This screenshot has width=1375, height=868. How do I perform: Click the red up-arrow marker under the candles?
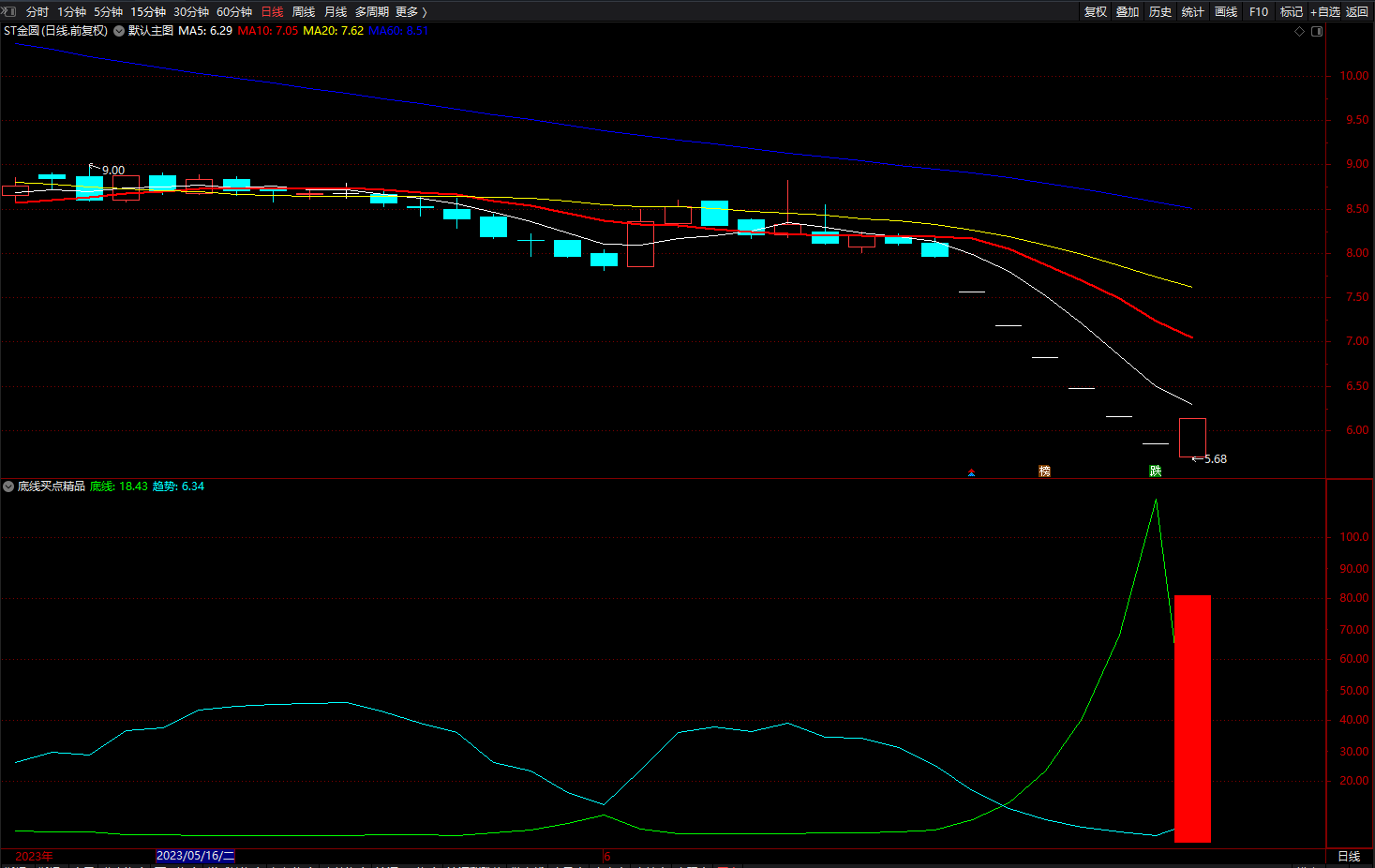(971, 472)
